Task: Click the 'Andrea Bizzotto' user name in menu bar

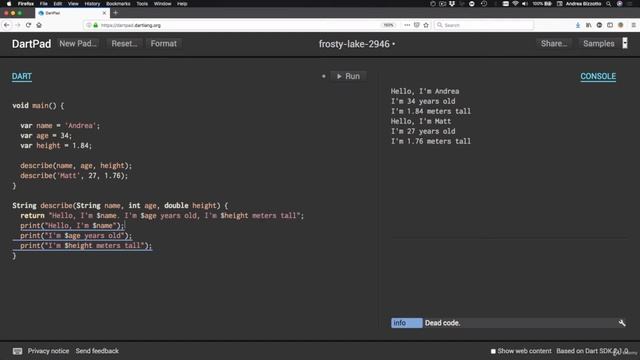Action: point(583,4)
